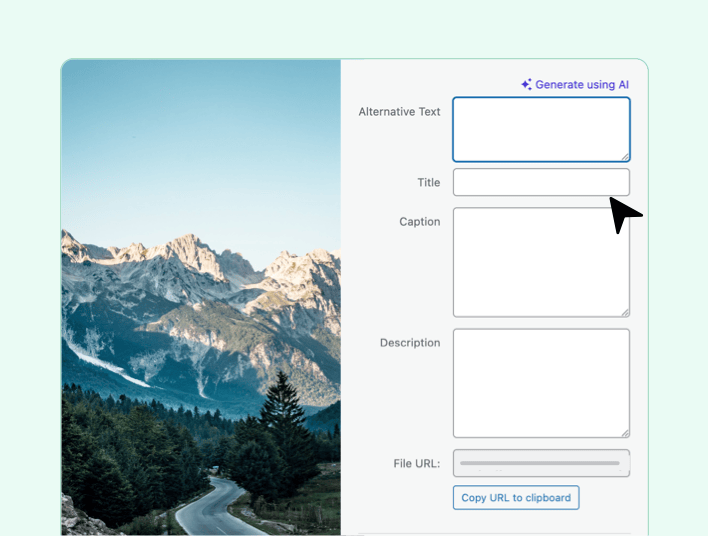708x536 pixels.
Task: Click the sparkle icon beside Generate using AI
Action: pyautogui.click(x=526, y=84)
